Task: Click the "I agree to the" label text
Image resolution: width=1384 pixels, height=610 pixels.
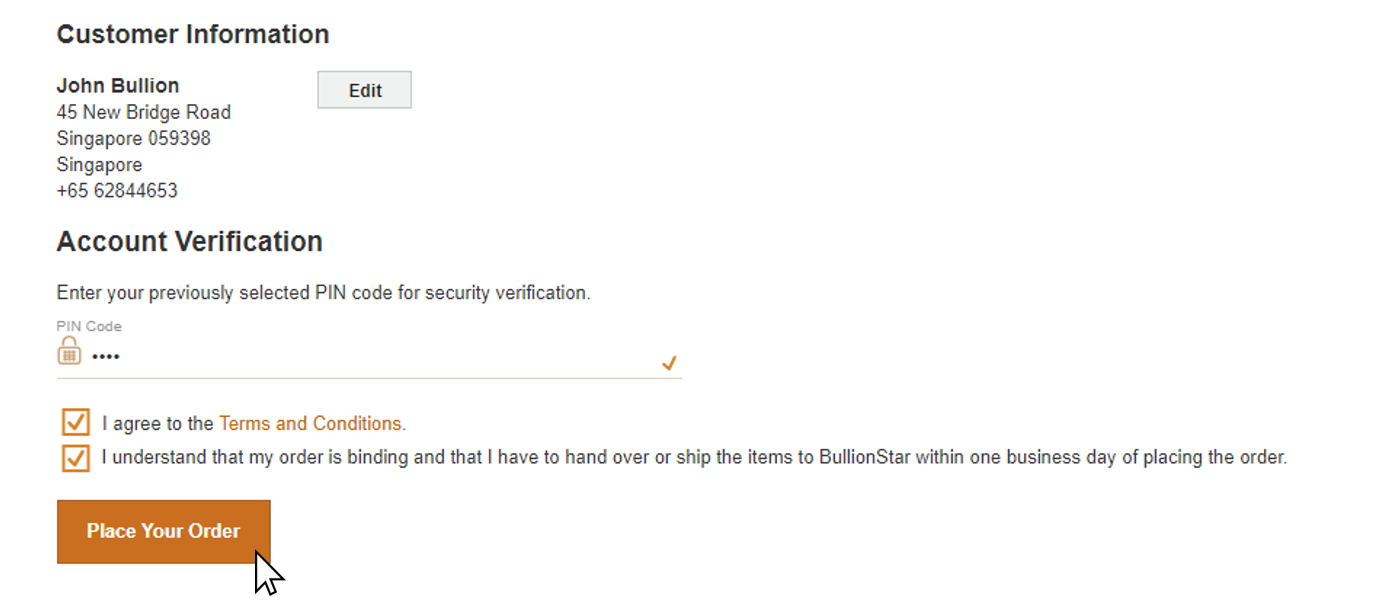Action: coord(158,423)
